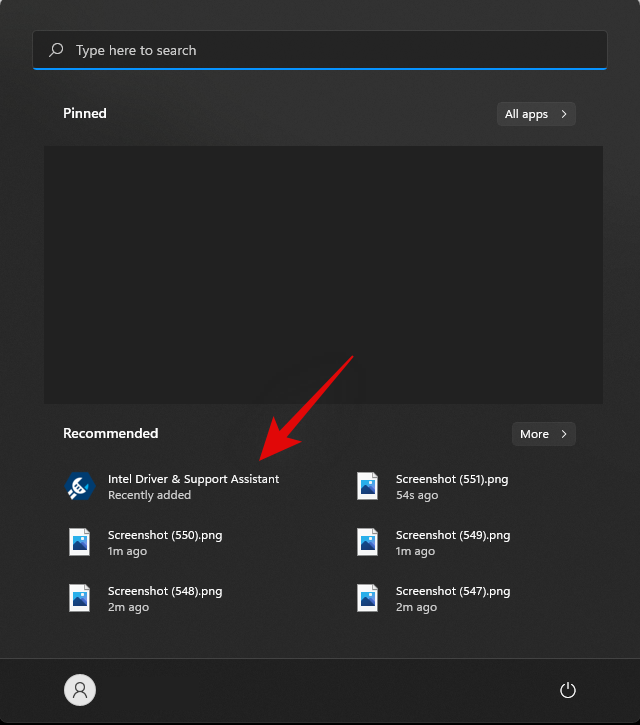This screenshot has height=725, width=640.
Task: Click the Screenshot (547).png file icon
Action: coord(368,598)
